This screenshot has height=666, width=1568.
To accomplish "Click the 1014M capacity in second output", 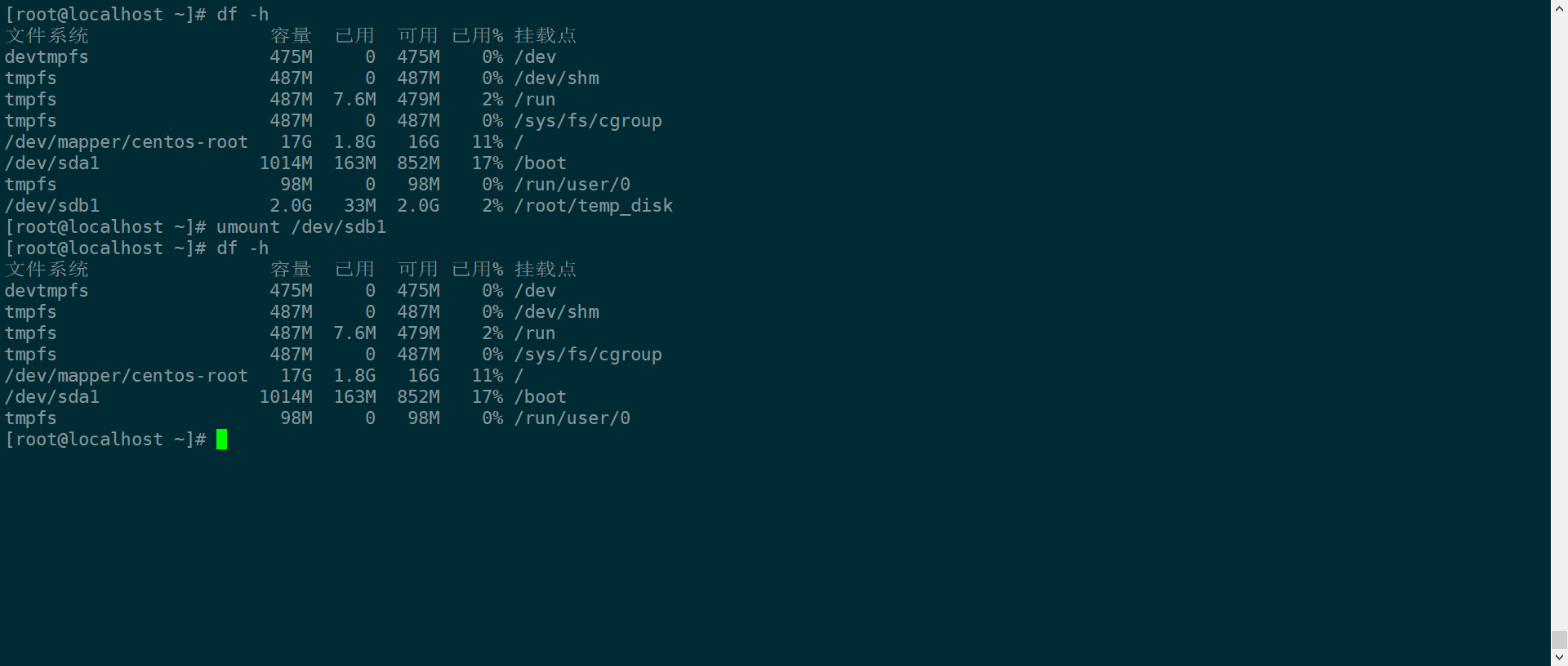I will coord(286,397).
